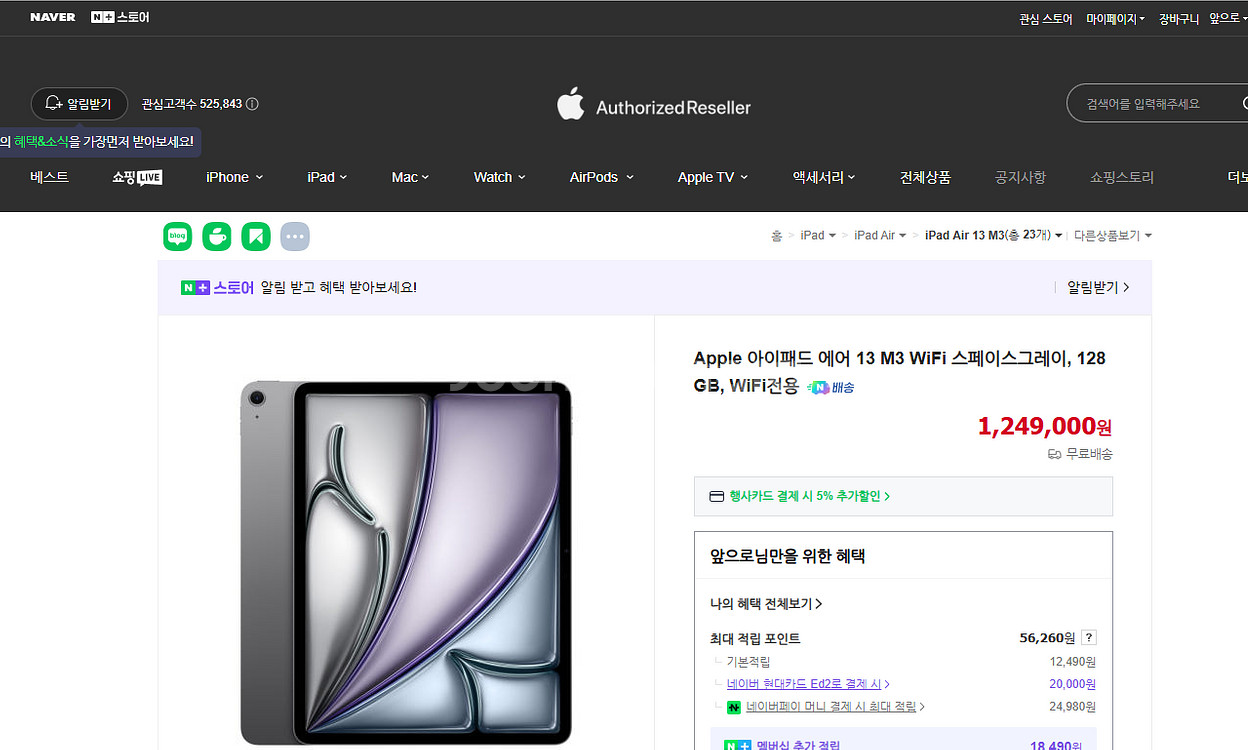Expand the Mac menu

click(410, 177)
